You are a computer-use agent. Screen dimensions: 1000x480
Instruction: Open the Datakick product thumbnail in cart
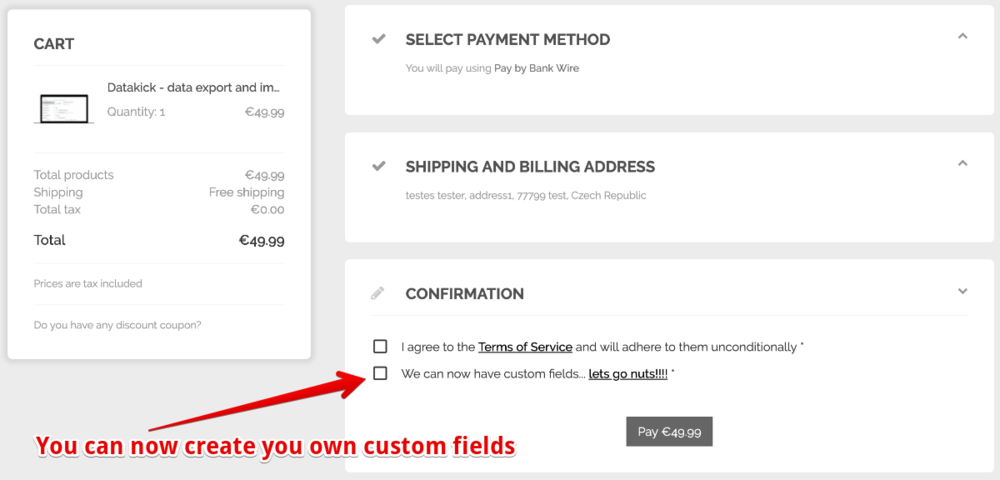click(63, 107)
